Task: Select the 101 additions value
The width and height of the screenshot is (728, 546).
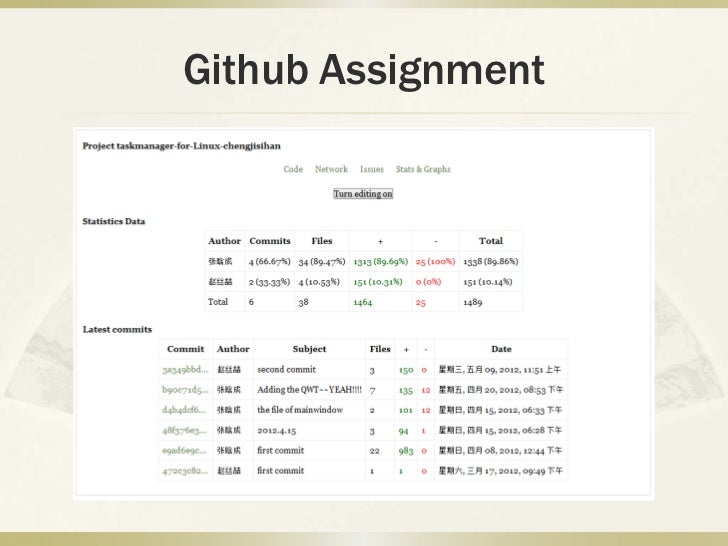Action: tap(405, 410)
